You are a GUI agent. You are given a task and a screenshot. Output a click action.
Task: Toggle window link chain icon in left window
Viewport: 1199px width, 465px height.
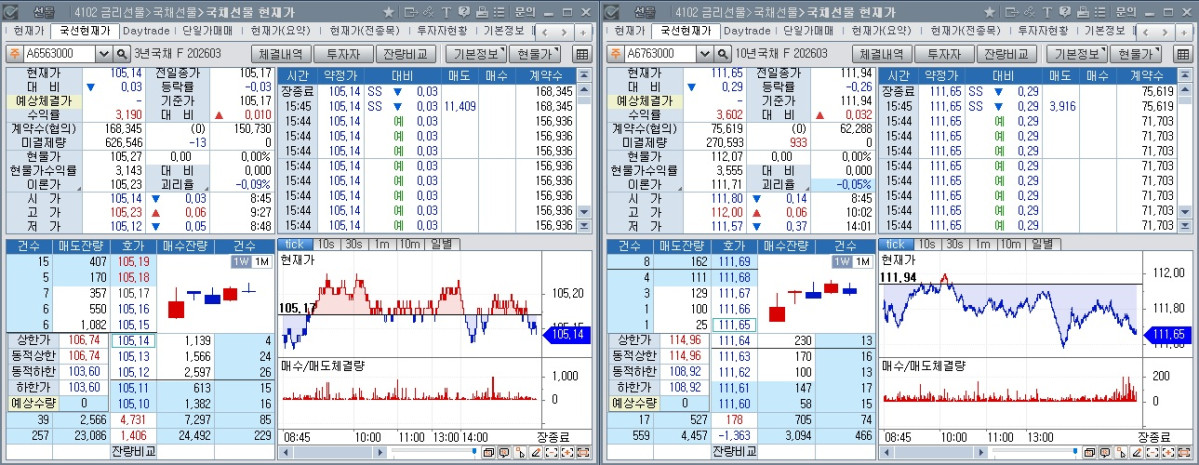pos(428,12)
